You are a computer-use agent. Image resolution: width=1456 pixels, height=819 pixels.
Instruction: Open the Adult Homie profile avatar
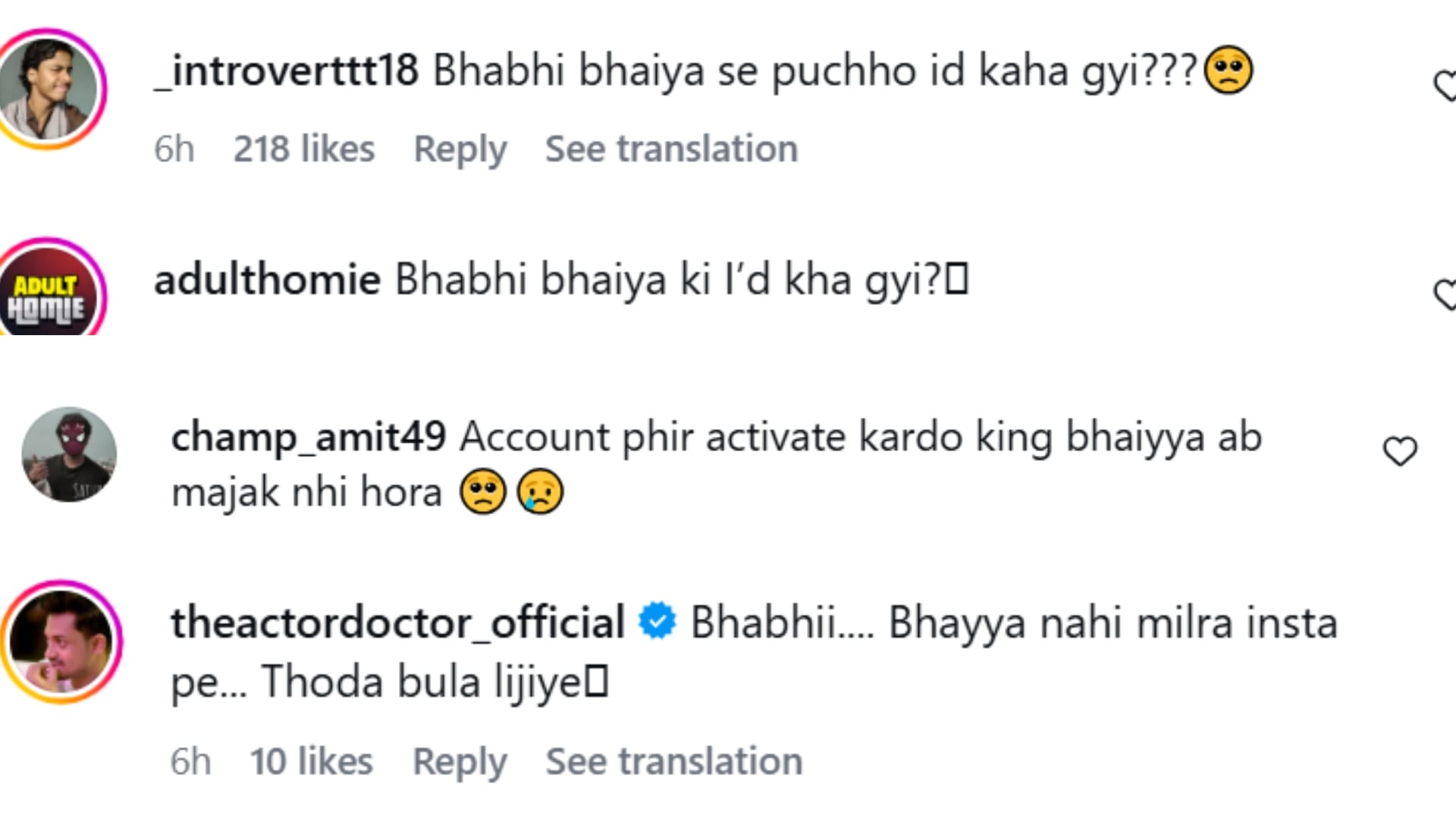[50, 292]
